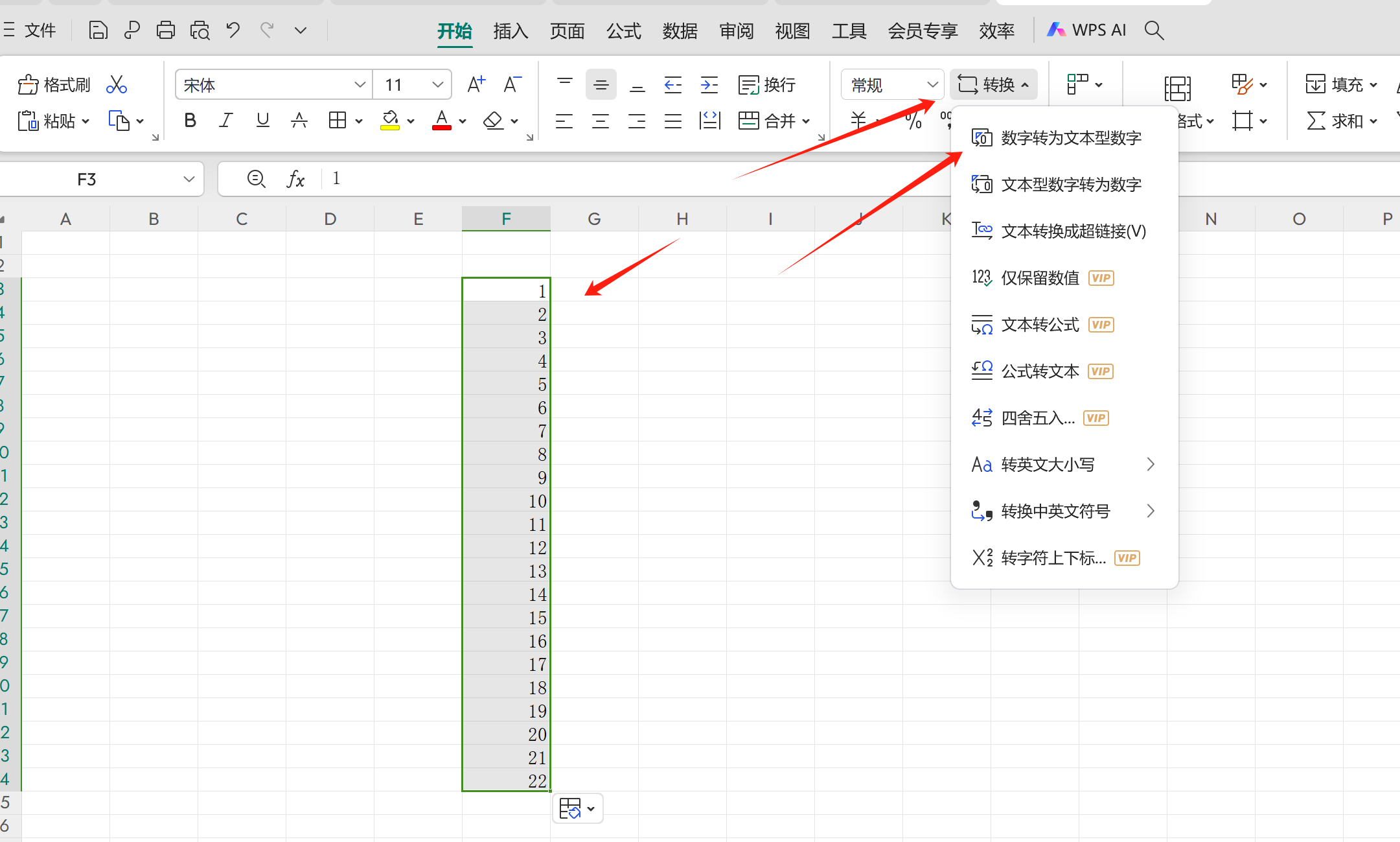This screenshot has width=1400, height=842.
Task: Switch to the 数据 tab
Action: [x=680, y=30]
